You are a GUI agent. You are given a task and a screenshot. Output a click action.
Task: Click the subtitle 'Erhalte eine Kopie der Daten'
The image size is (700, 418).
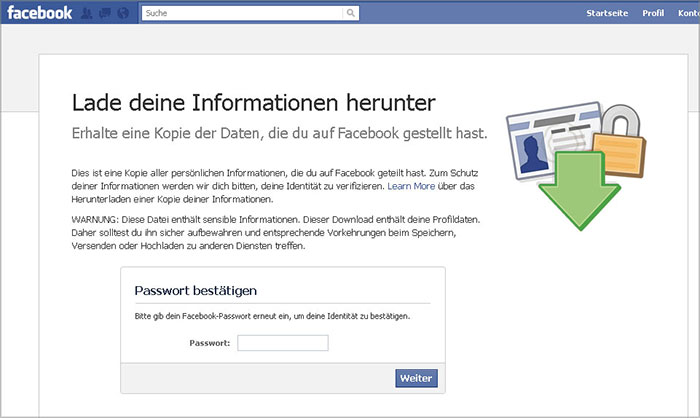click(279, 133)
